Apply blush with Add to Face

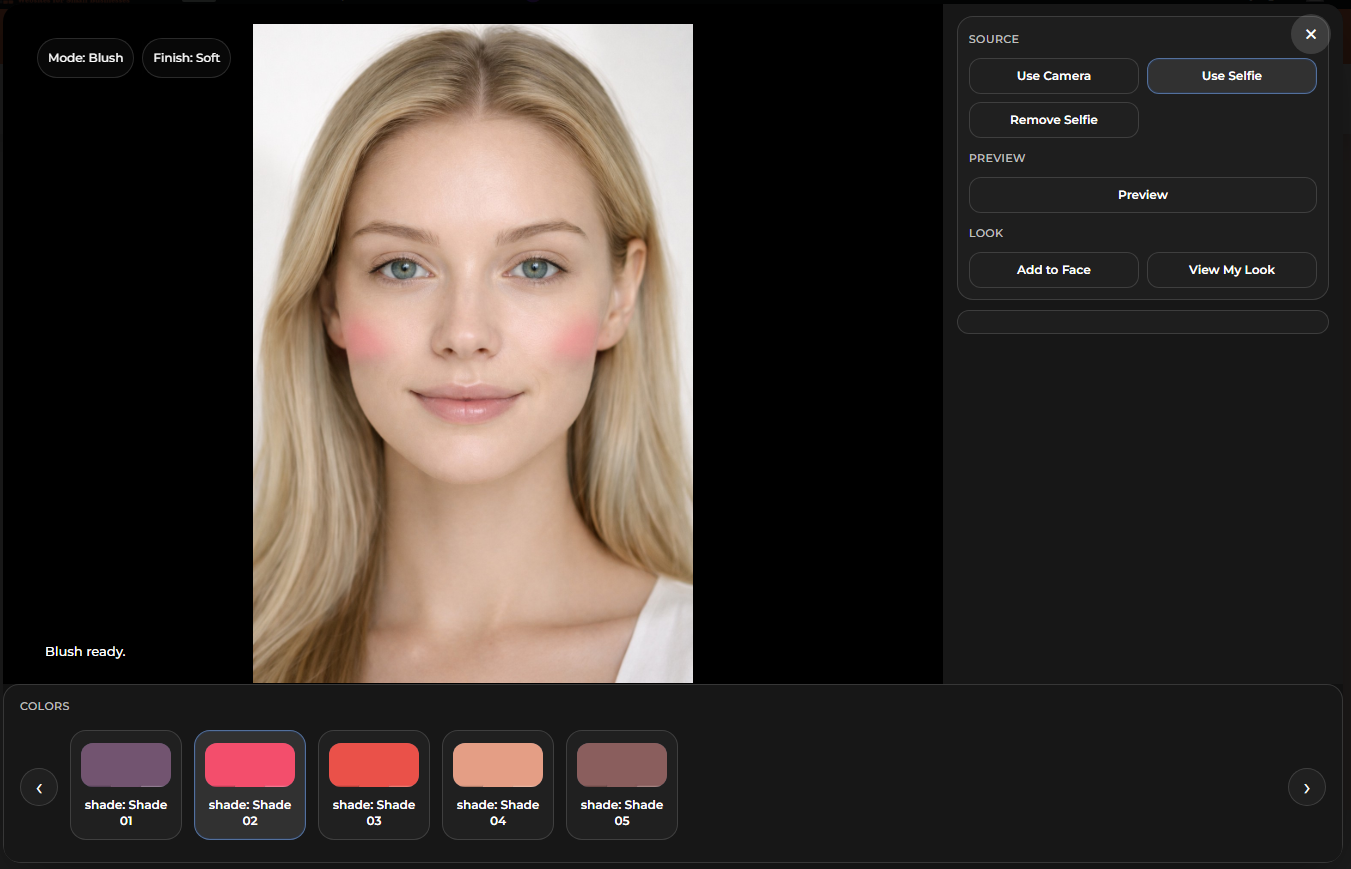point(1053,270)
